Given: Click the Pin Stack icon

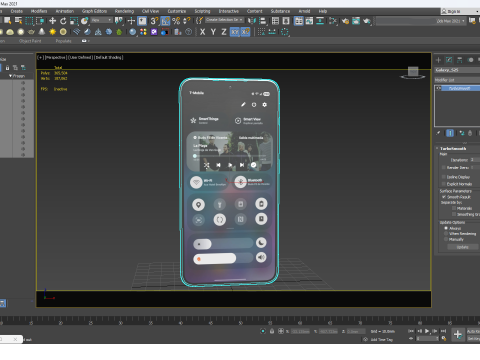Looking at the screenshot, I should [x=438, y=133].
